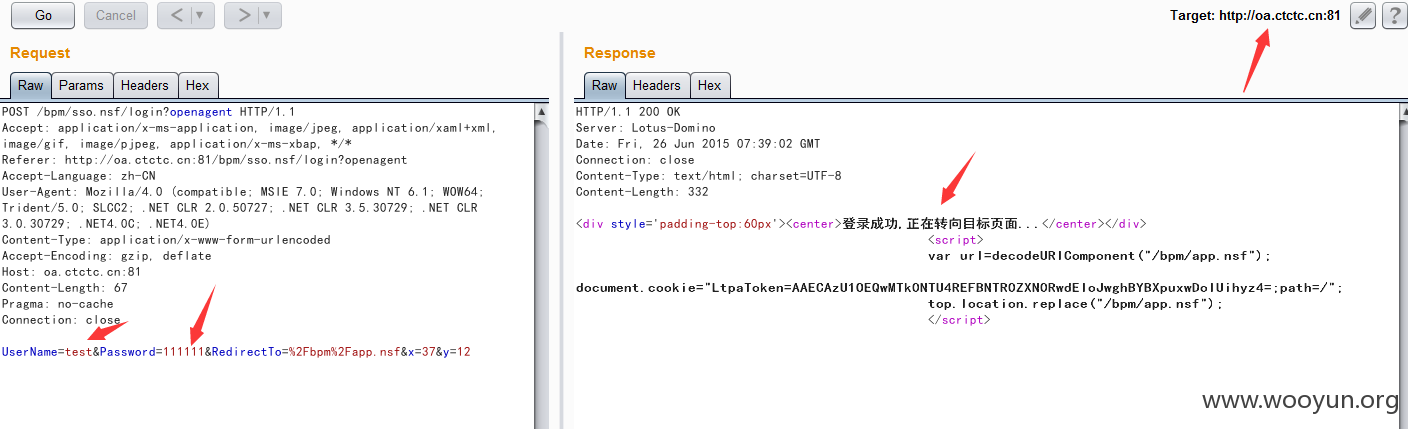Click the opening script tag in response

pyautogui.click(x=956, y=240)
